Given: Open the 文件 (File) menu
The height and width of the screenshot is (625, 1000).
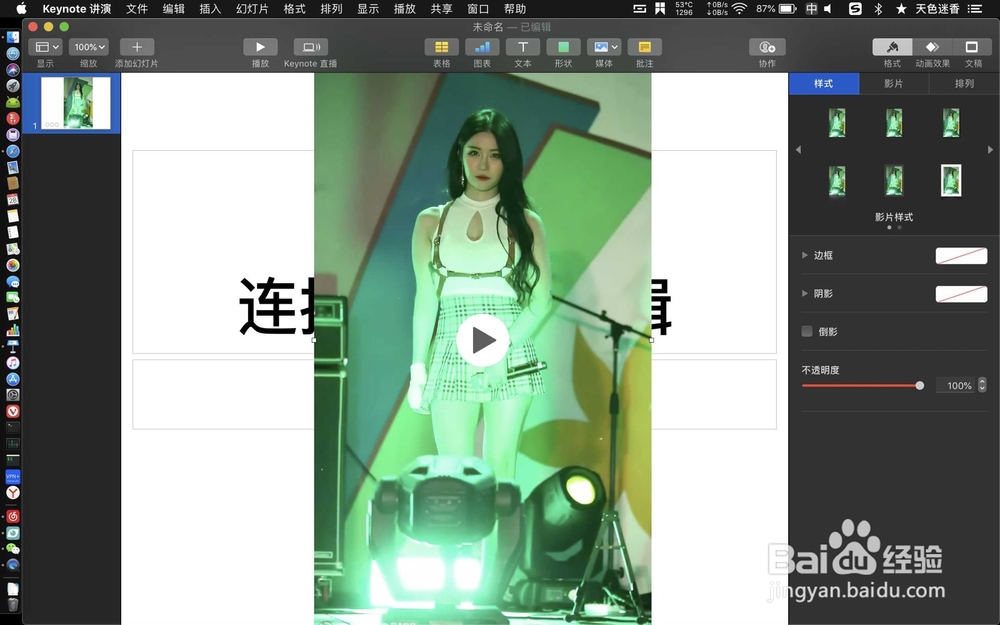Looking at the screenshot, I should (136, 9).
